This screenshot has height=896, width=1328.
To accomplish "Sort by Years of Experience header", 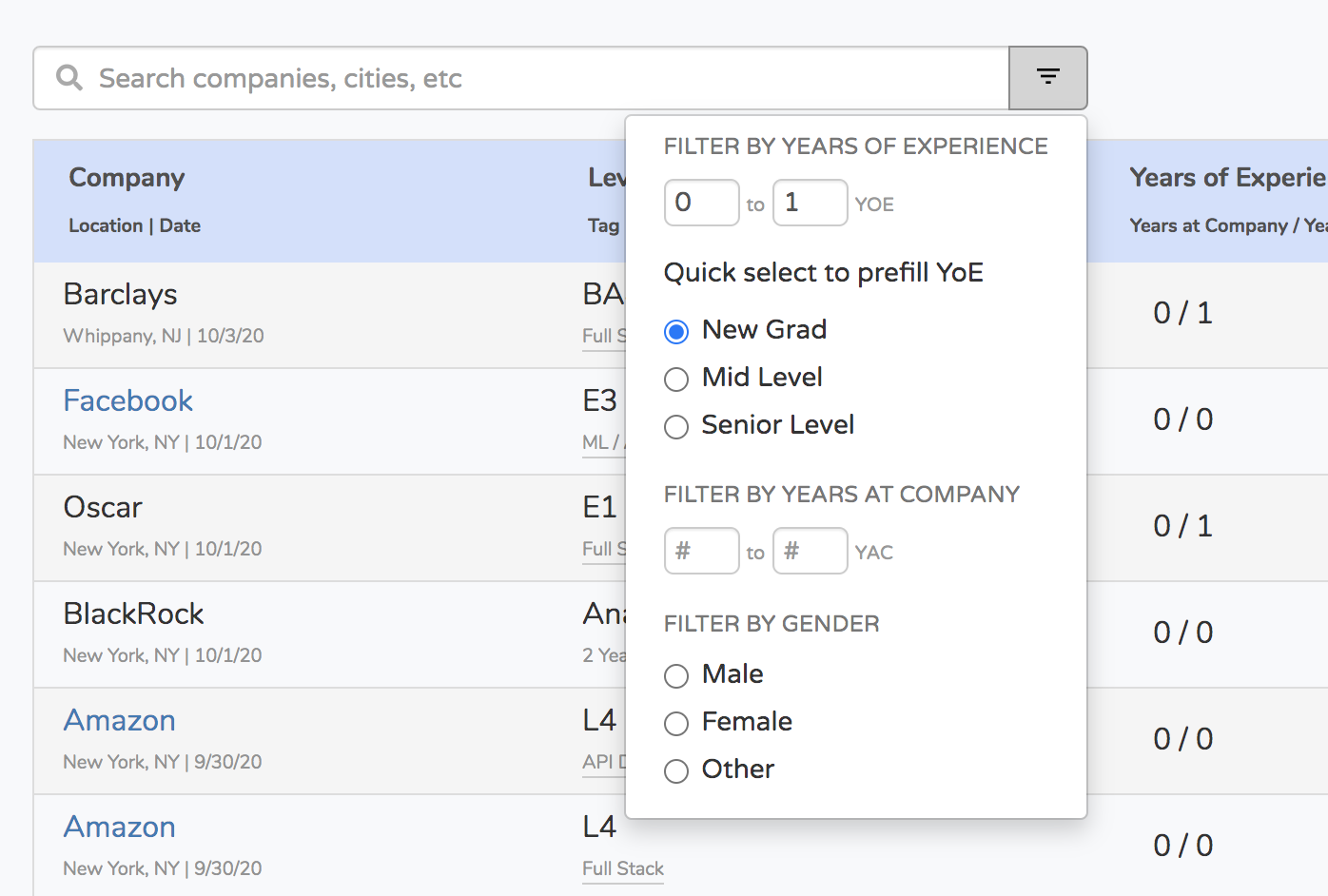I will [x=1227, y=178].
